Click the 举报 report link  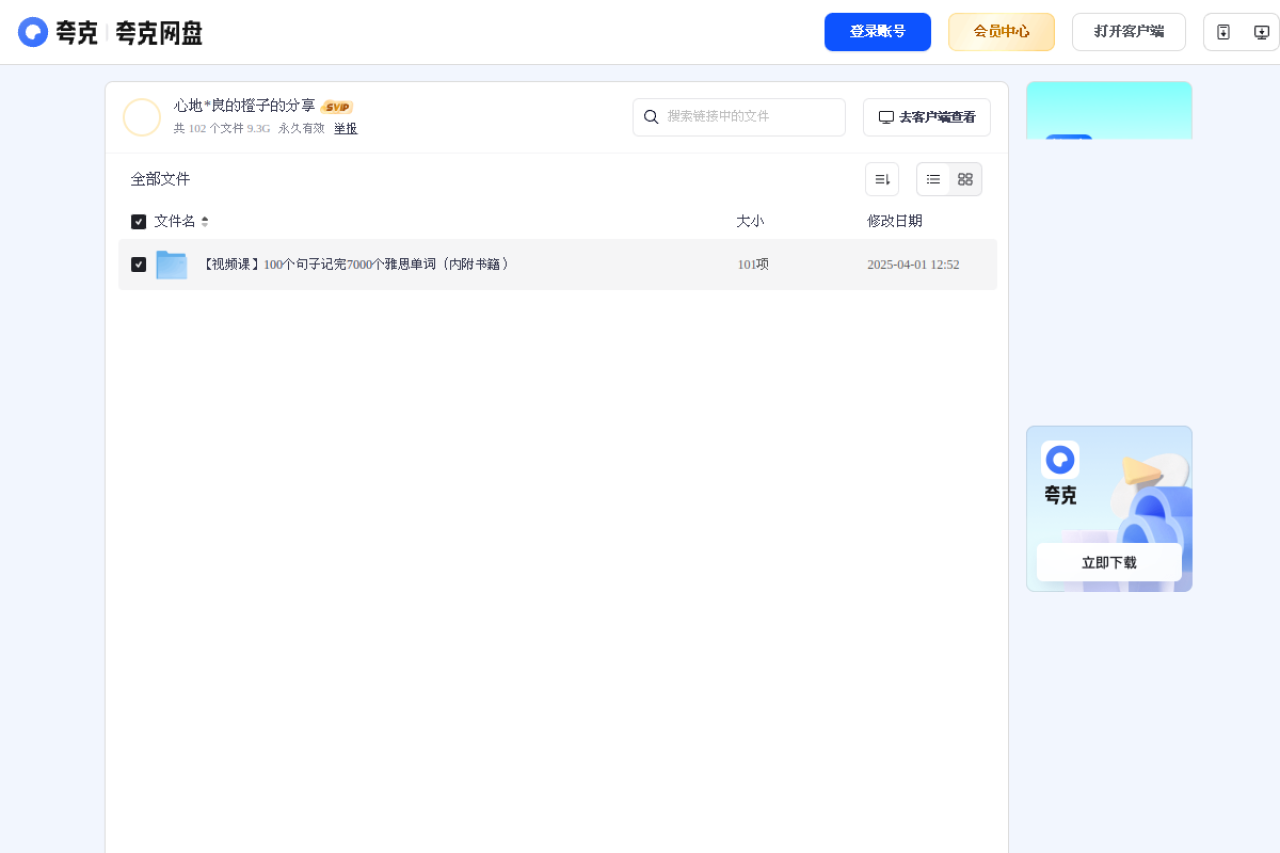coord(345,128)
